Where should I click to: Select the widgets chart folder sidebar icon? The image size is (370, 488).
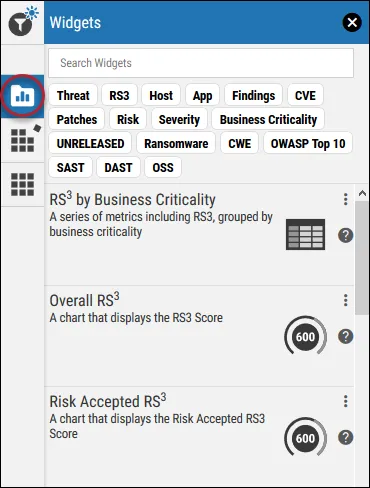point(22,96)
